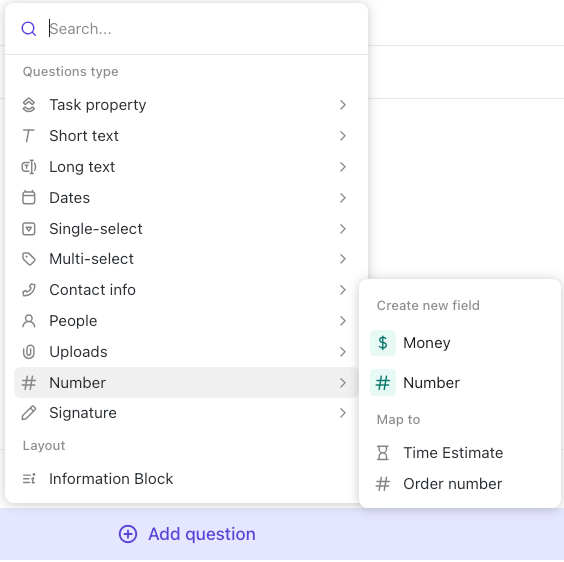Screen dimensions: 564x562
Task: Click the Uploads paperclip icon
Action: (x=29, y=352)
